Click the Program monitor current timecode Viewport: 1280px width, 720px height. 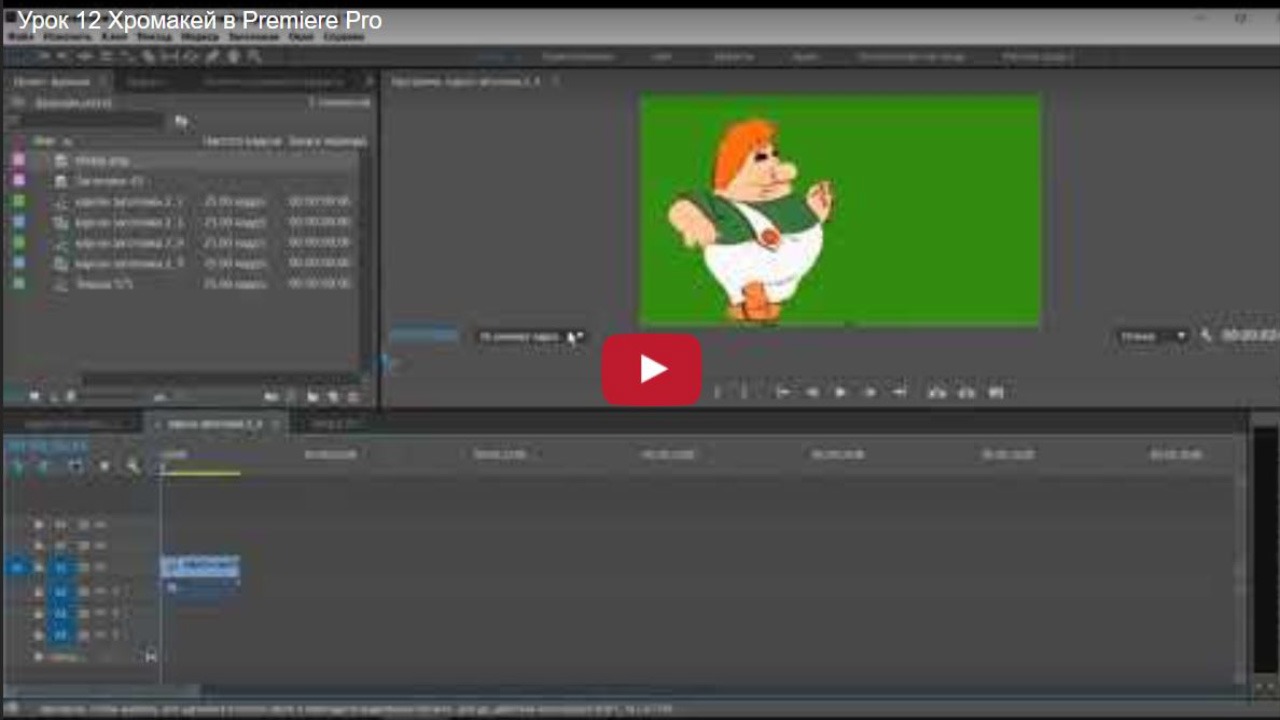(423, 336)
